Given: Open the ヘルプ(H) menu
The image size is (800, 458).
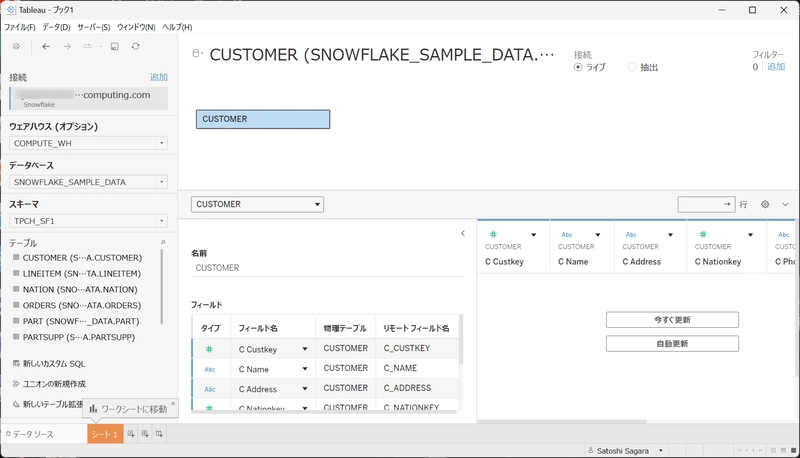Looking at the screenshot, I should [177, 27].
